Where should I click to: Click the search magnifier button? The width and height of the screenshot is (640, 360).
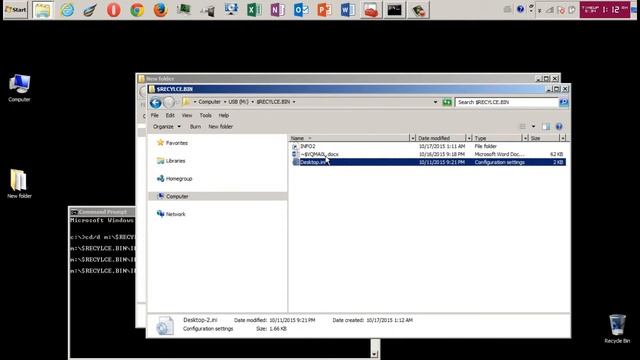point(564,102)
